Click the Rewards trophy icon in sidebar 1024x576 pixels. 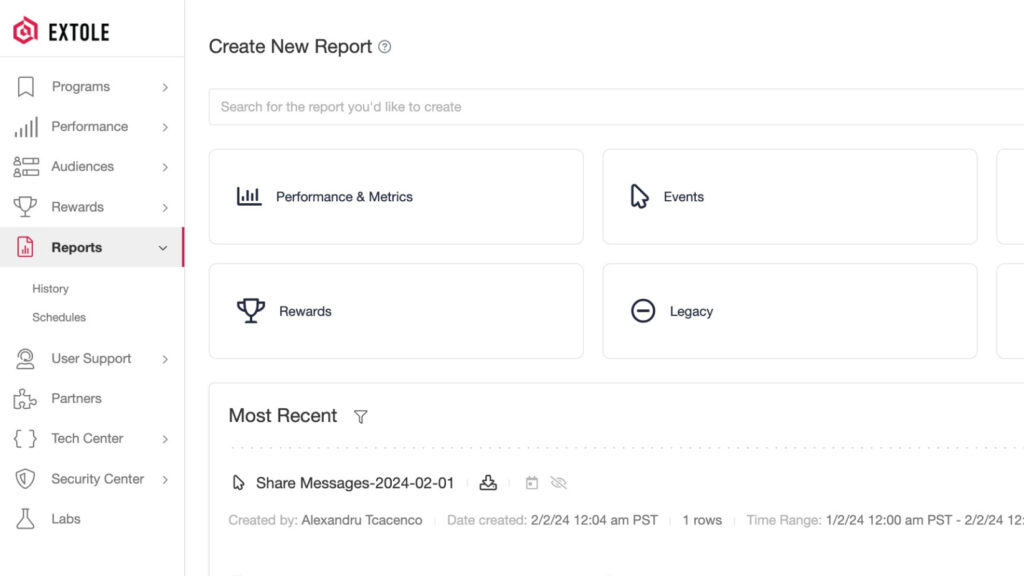26,207
